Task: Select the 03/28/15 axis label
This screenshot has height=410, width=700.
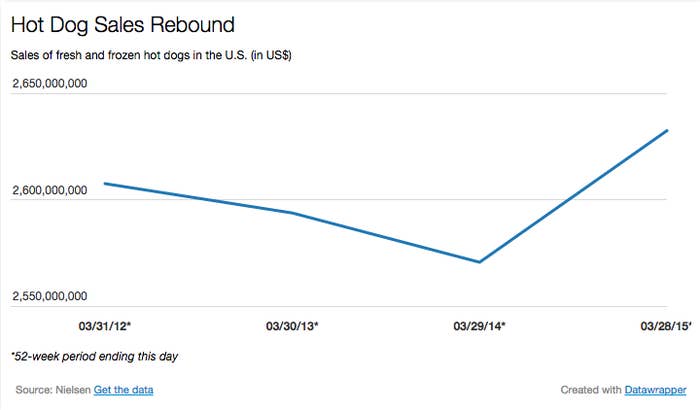Action: click(x=666, y=326)
